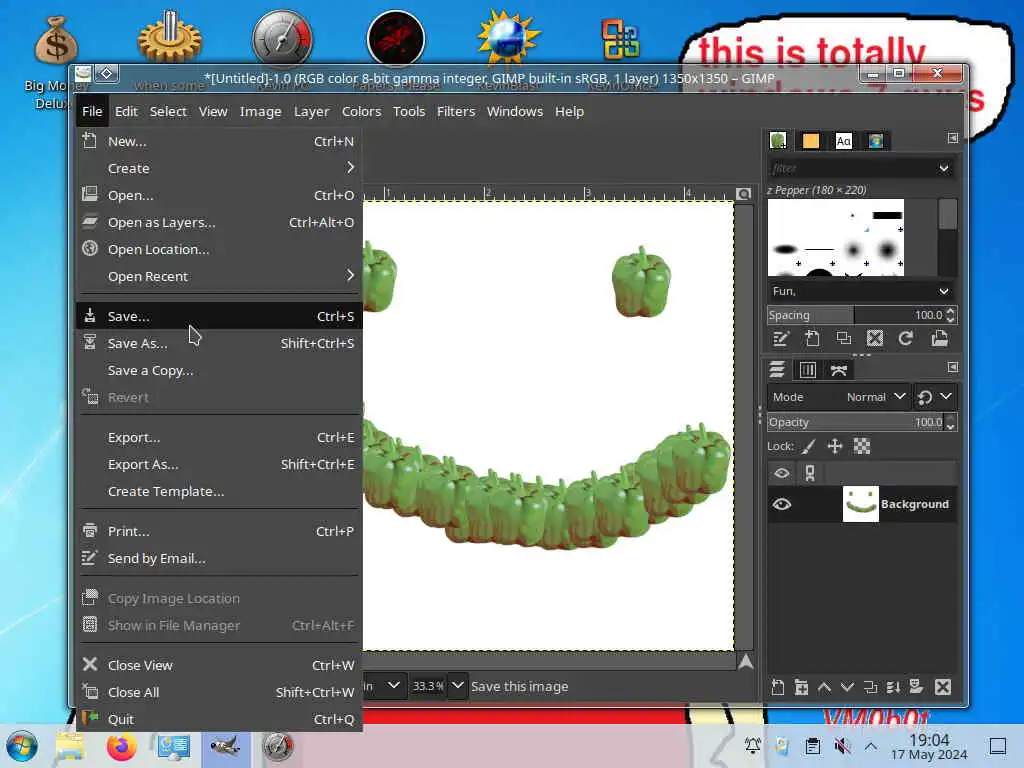
Task: Select Print... menu entry
Action: [218, 531]
